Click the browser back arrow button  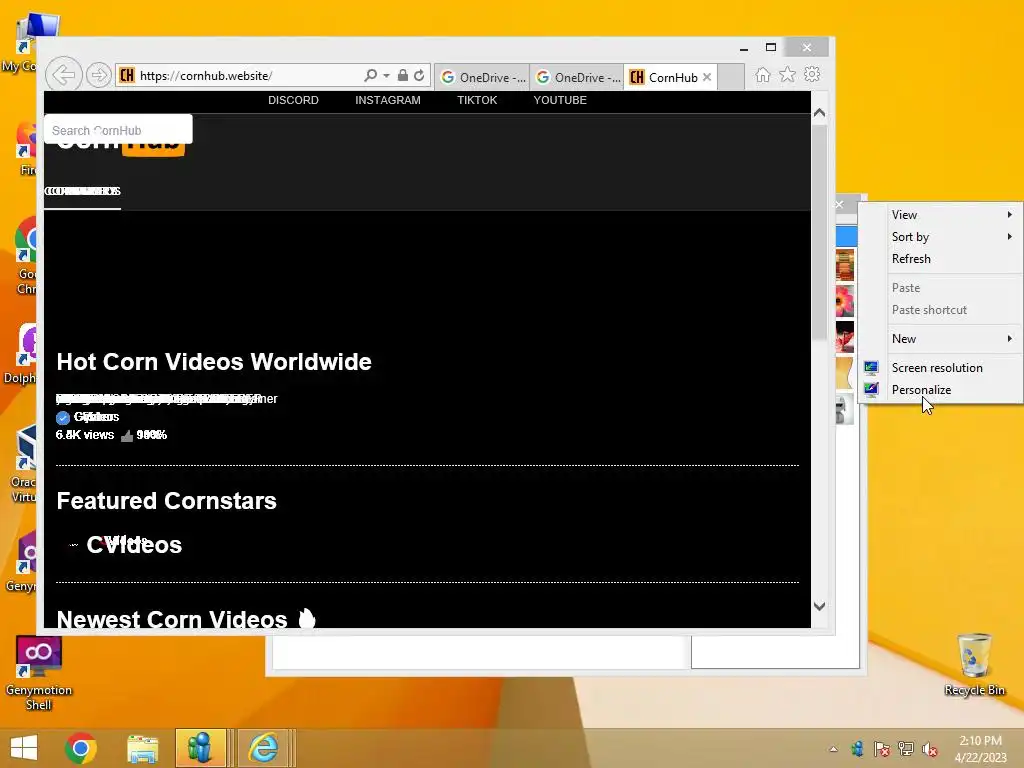63,75
